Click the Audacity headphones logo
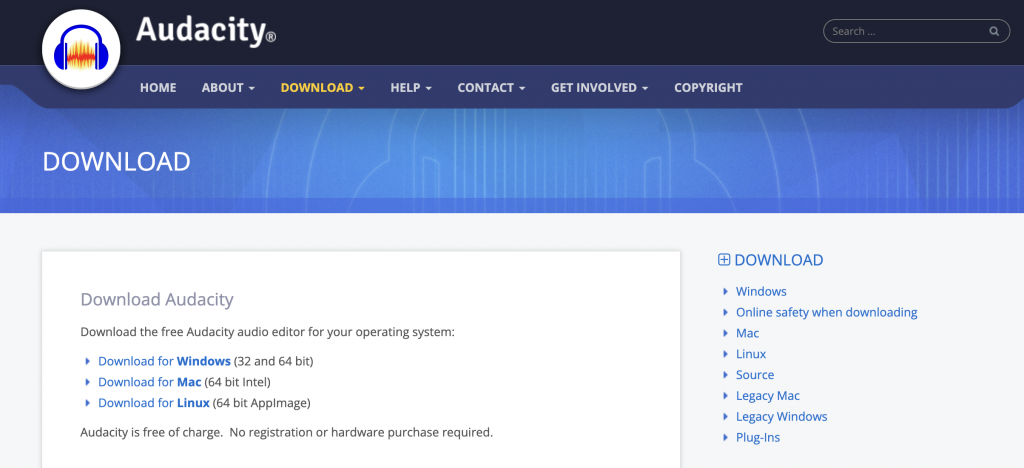 (81, 50)
